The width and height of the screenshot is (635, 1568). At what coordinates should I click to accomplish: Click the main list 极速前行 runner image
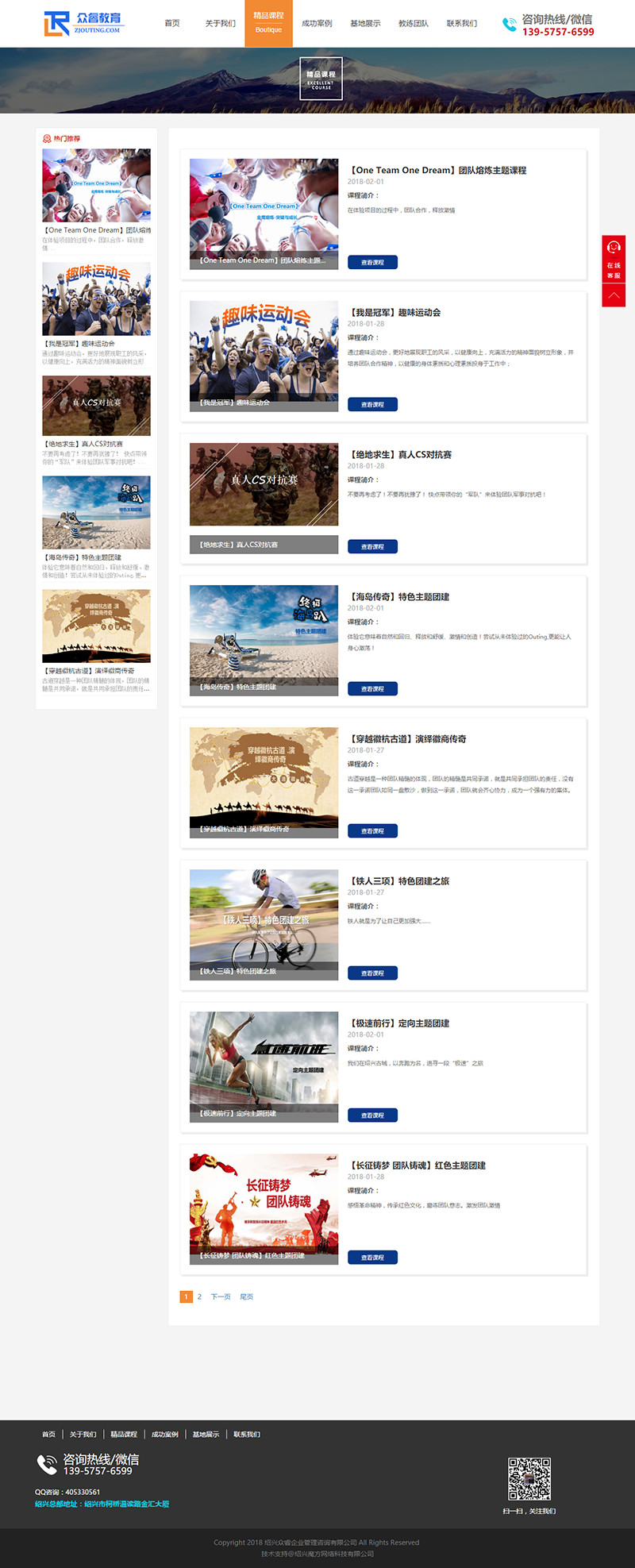point(264,1066)
